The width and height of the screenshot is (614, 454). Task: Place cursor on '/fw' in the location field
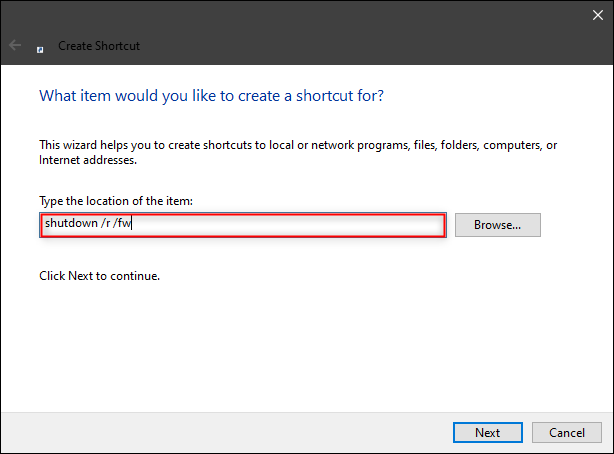click(123, 225)
